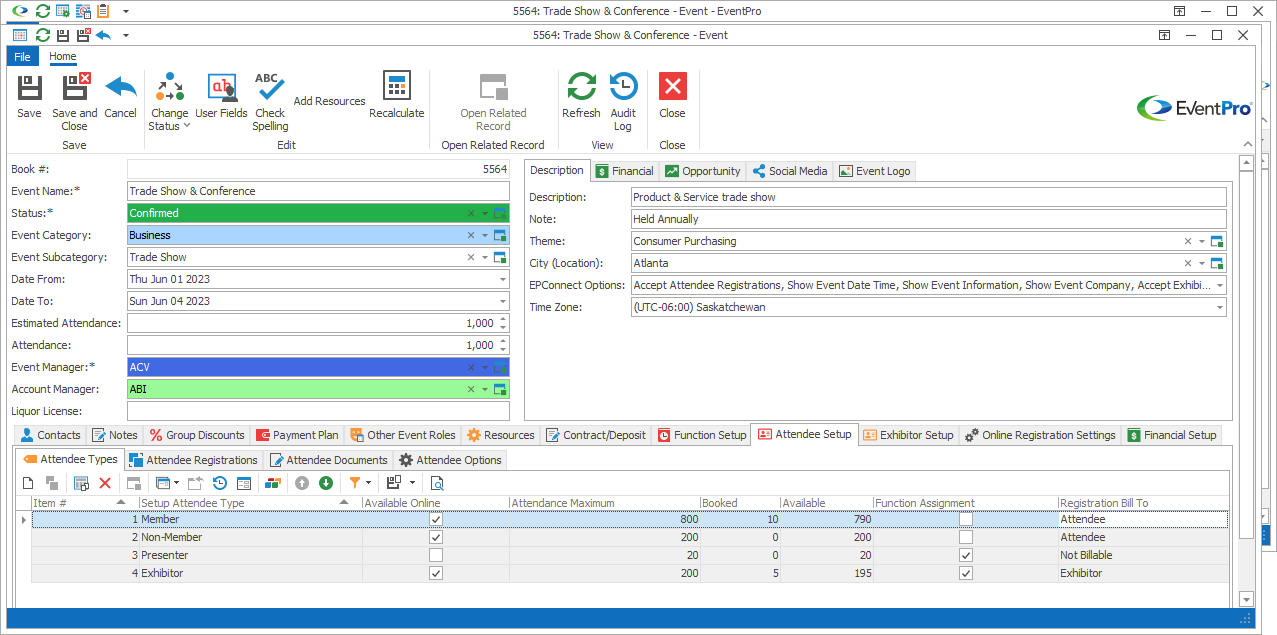The image size is (1277, 635).
Task: Click the Cancel arrow icon in ribbon
Action: coord(120,86)
